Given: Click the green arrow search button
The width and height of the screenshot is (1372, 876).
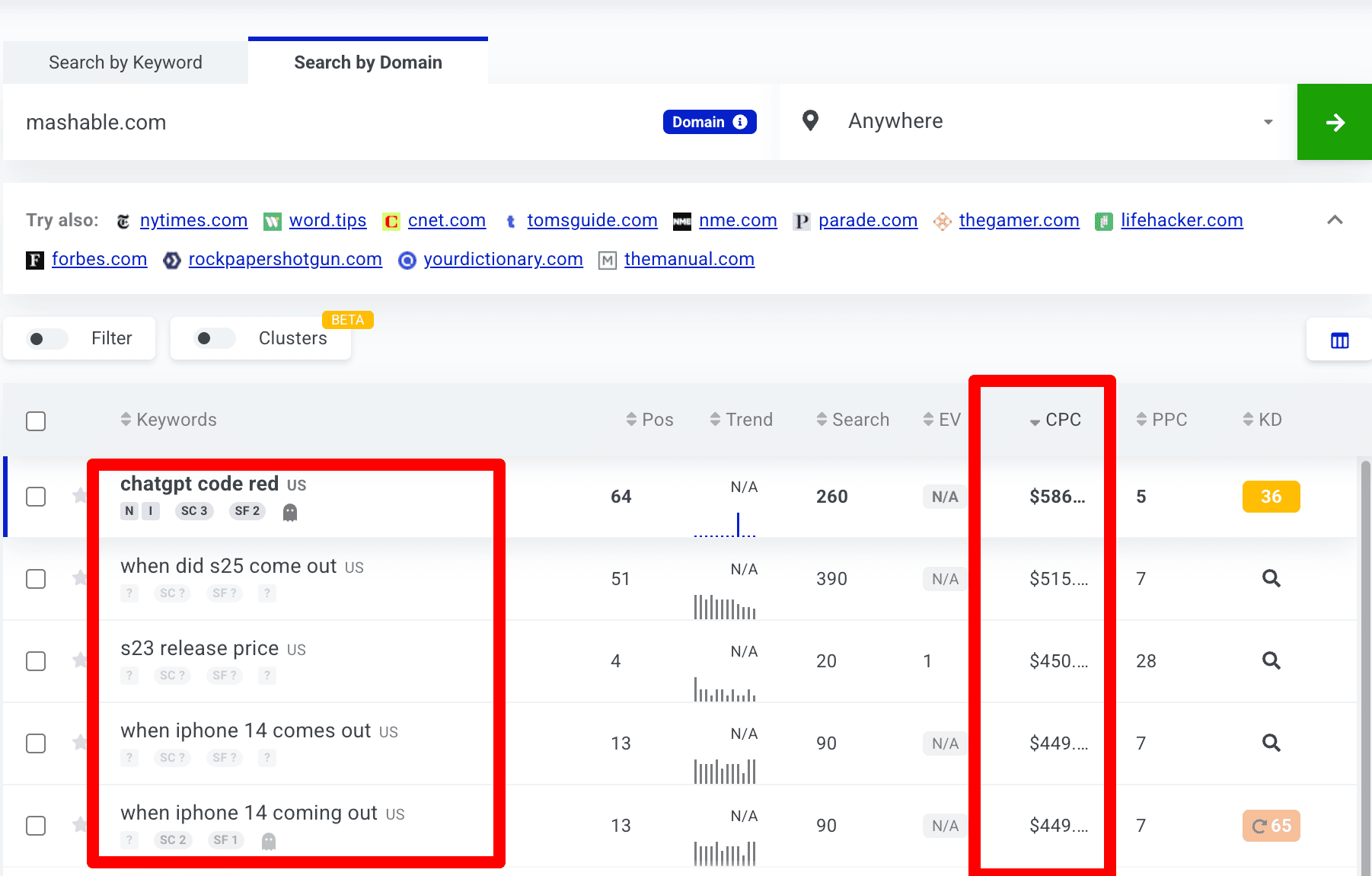Looking at the screenshot, I should click(1334, 122).
